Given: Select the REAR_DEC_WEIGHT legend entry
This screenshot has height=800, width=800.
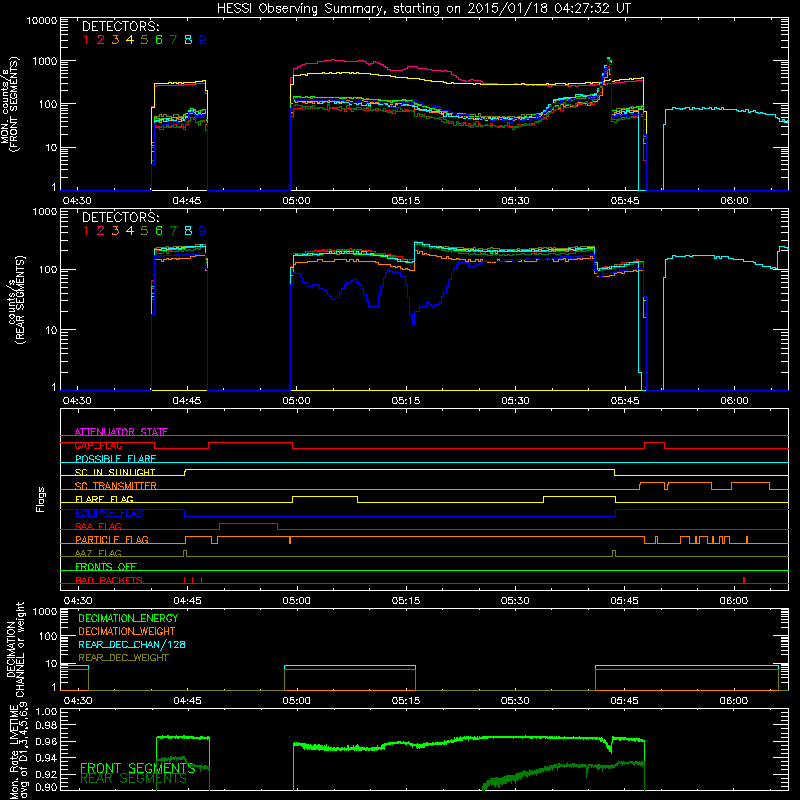Looking at the screenshot, I should pos(123,658).
